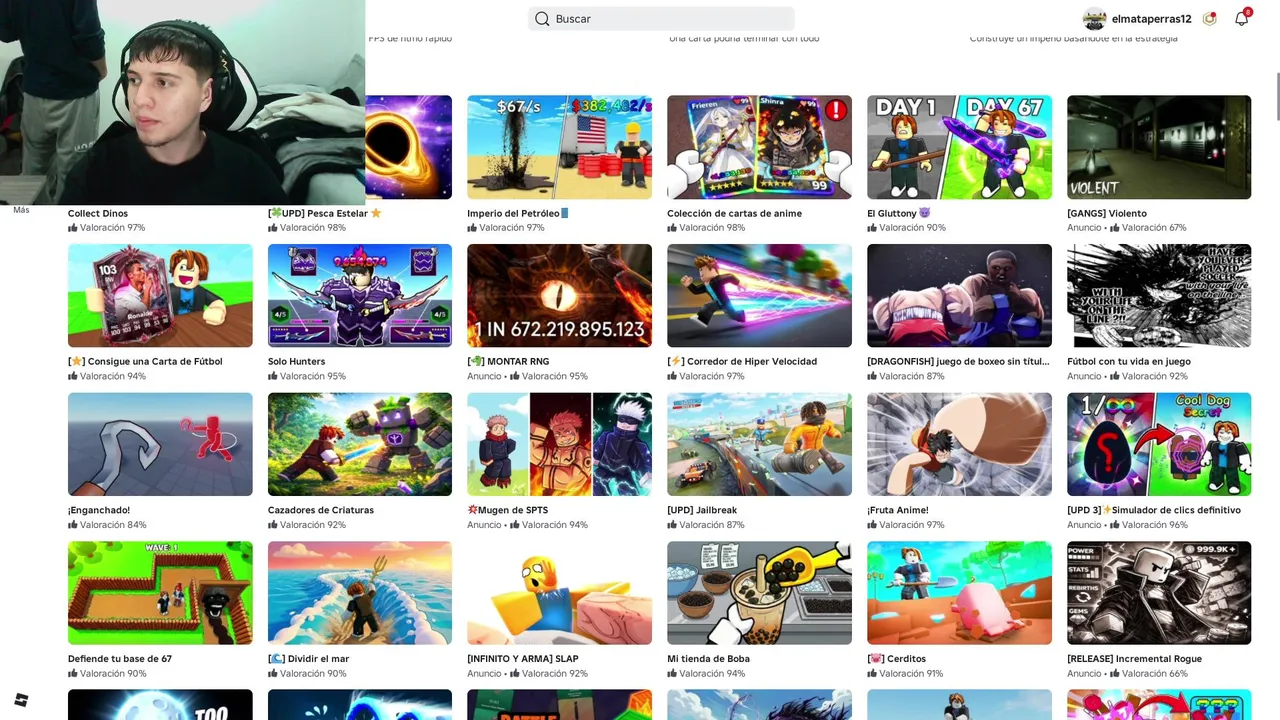Click the Defiende tu base de 67 title
The image size is (1280, 720).
120,659
